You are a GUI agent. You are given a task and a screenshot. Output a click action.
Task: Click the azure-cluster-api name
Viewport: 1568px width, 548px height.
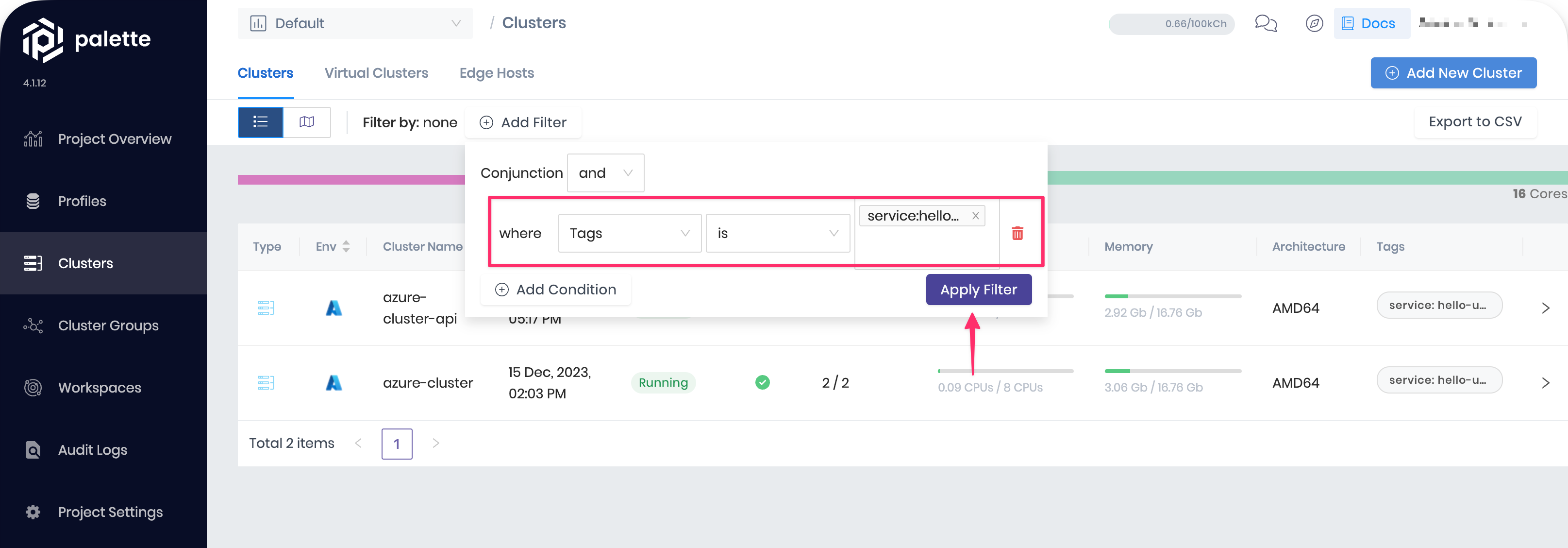coord(420,308)
